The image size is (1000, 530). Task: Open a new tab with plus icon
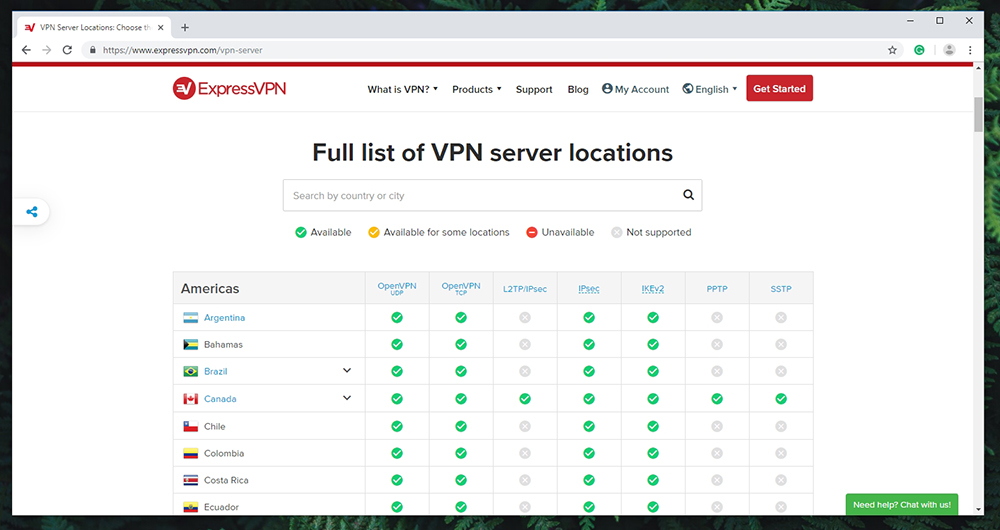click(x=185, y=27)
